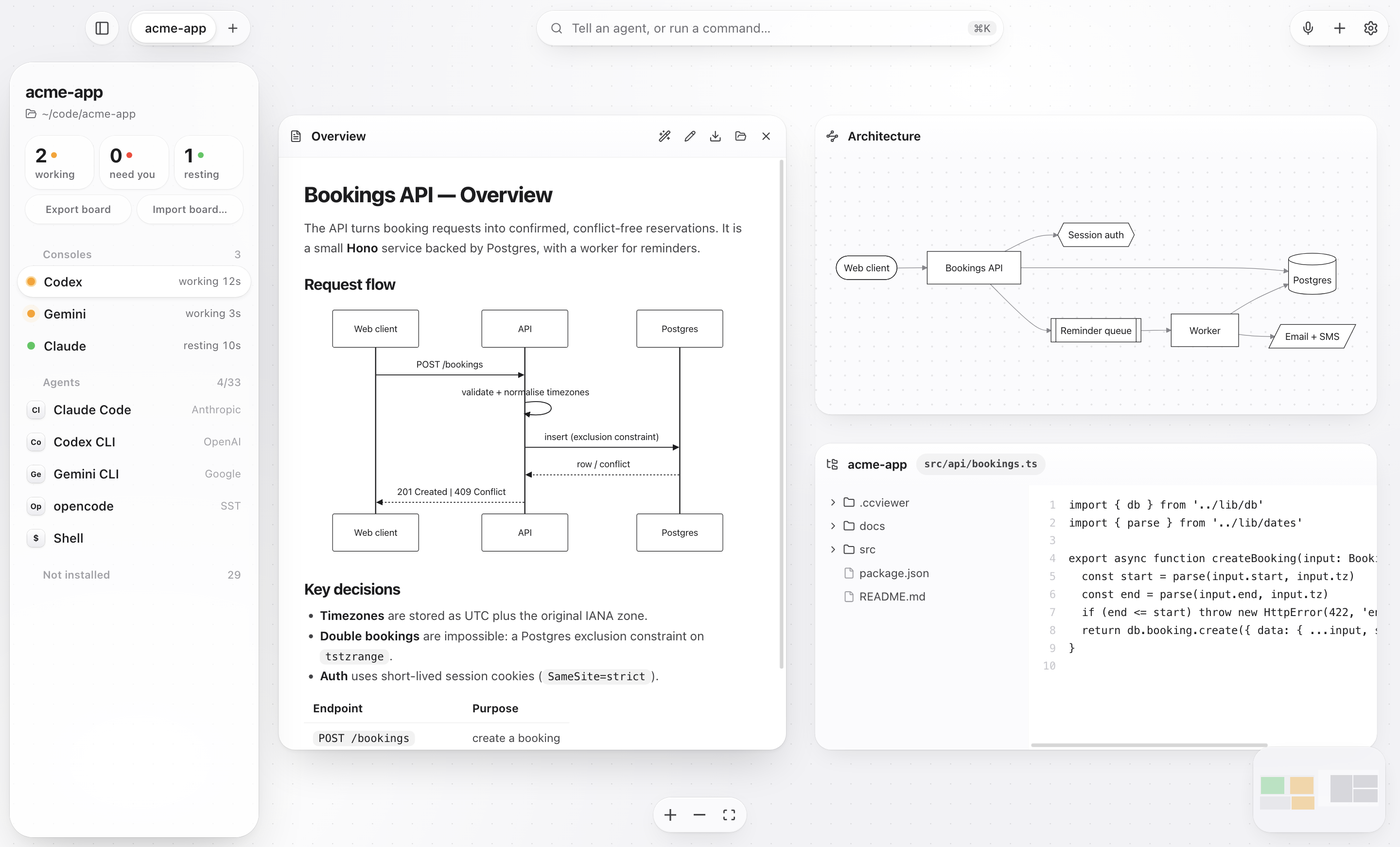Focus the 'Tell an agent' command field

[770, 28]
